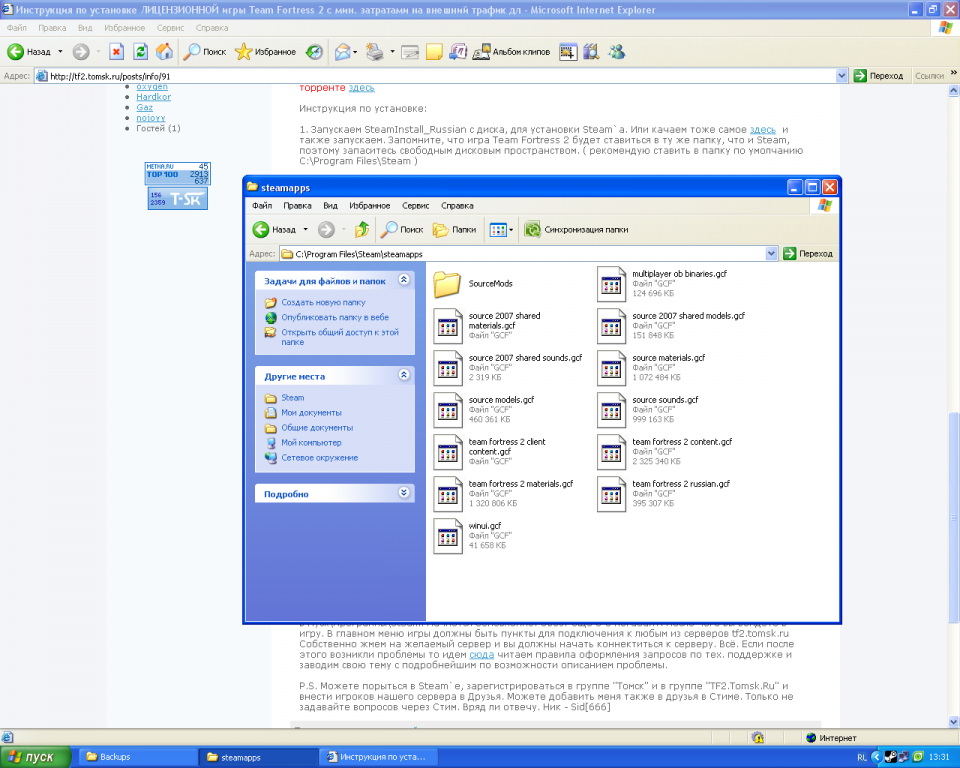Click the Folder Sync toolbar button
The image size is (960, 768).
577,230
